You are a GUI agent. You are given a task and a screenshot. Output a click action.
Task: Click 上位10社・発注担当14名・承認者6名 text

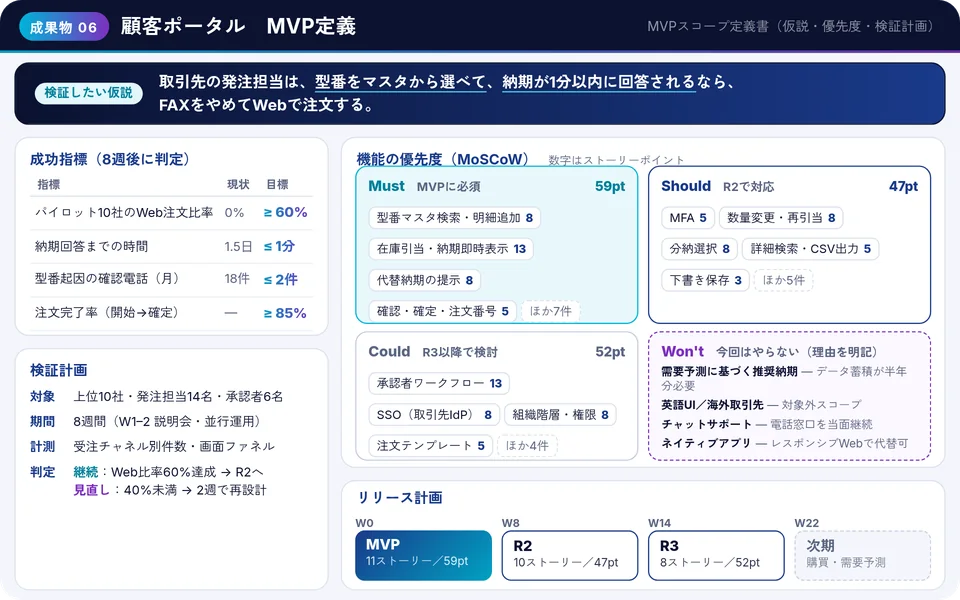[178, 397]
